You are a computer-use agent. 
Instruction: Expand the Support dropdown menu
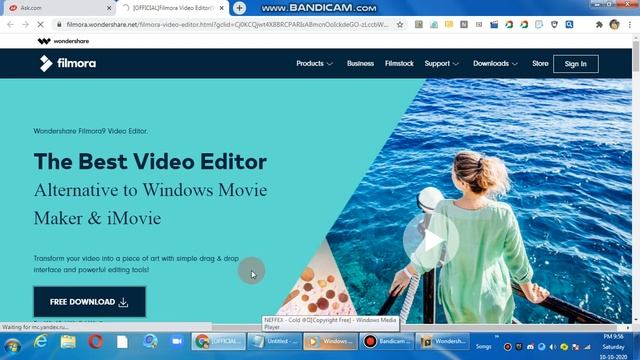pos(441,64)
